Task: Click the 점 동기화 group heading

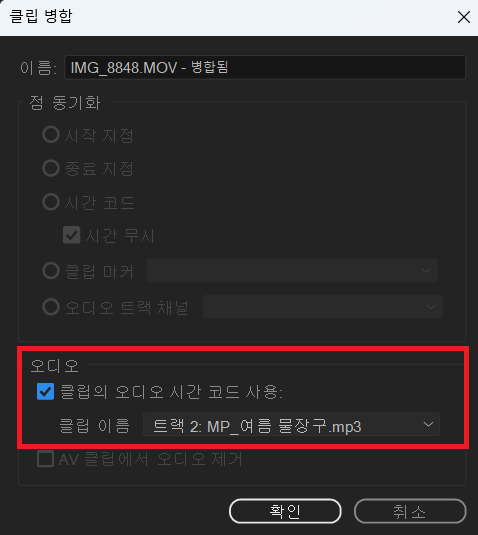Action: click(65, 102)
